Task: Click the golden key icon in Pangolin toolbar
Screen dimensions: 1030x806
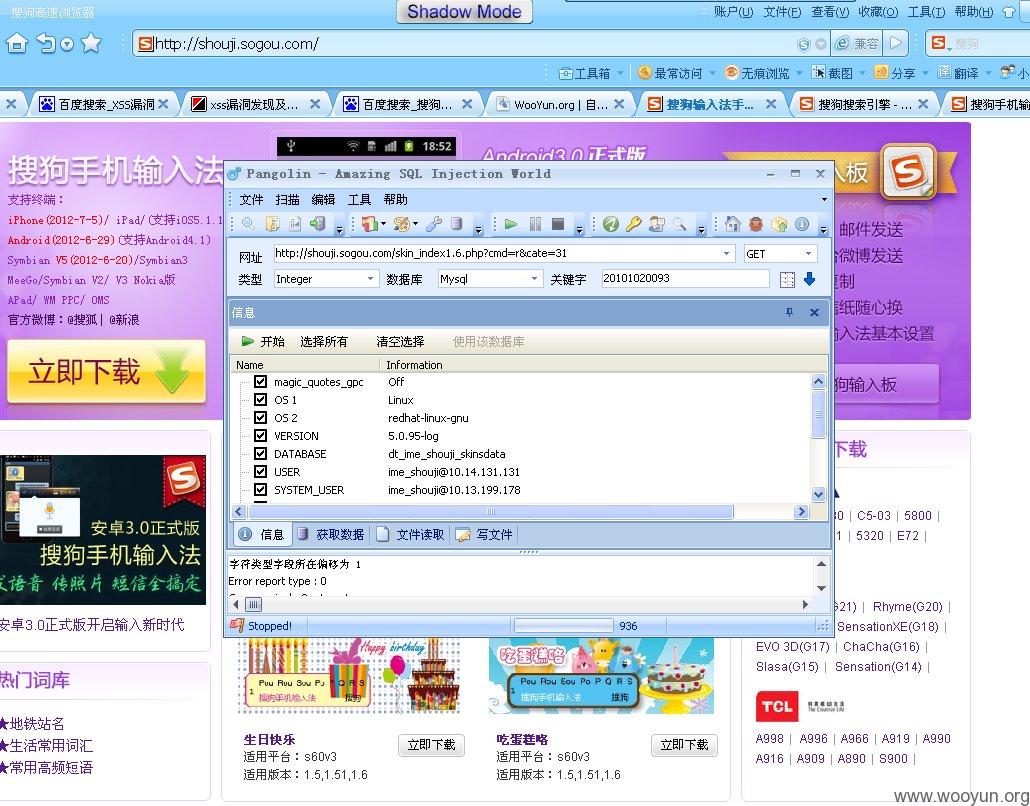Action: 633,224
